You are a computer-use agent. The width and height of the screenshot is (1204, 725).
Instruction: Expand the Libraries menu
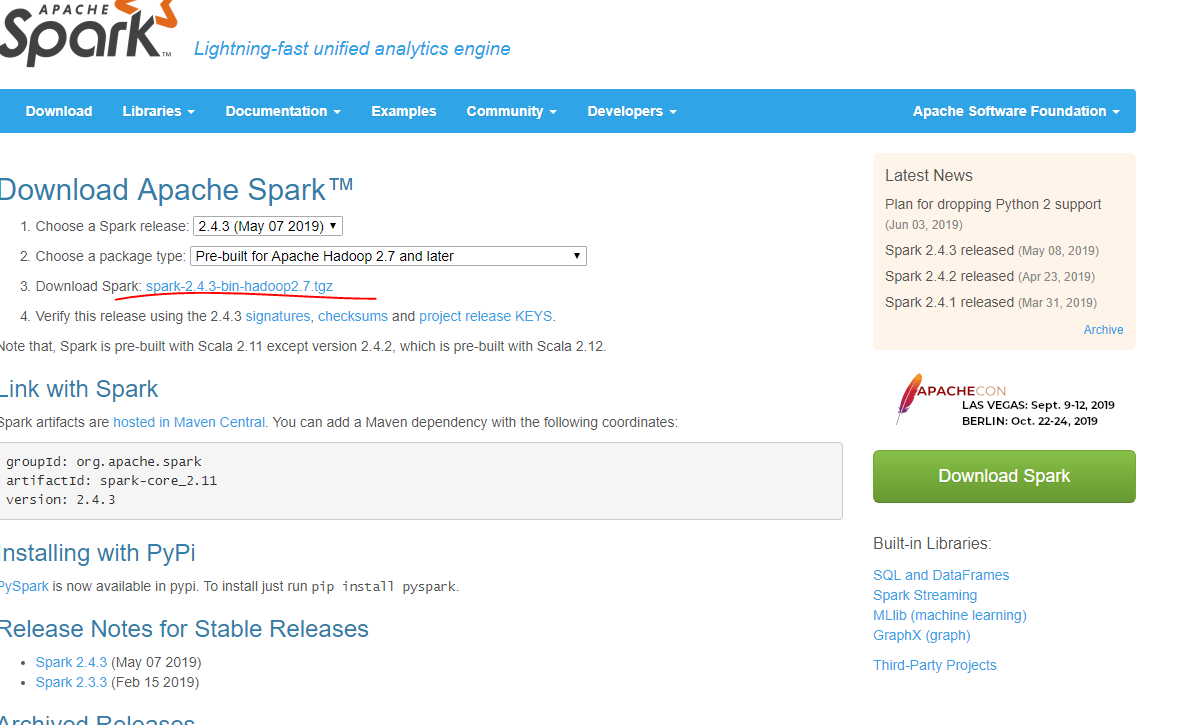click(x=158, y=111)
